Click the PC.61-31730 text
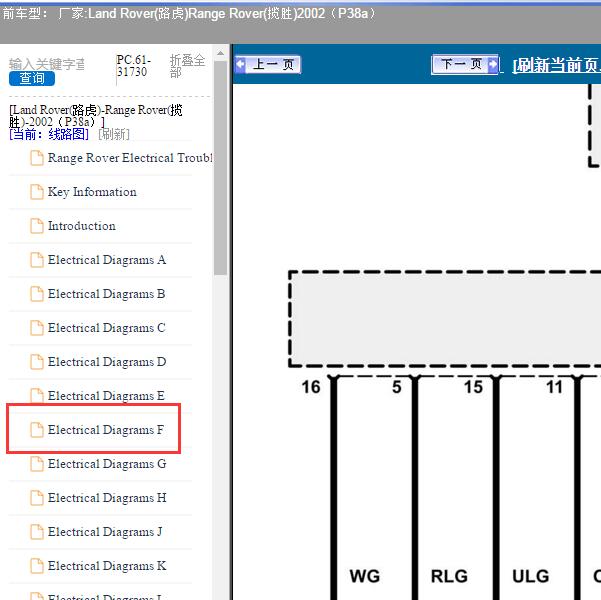 coord(133,66)
